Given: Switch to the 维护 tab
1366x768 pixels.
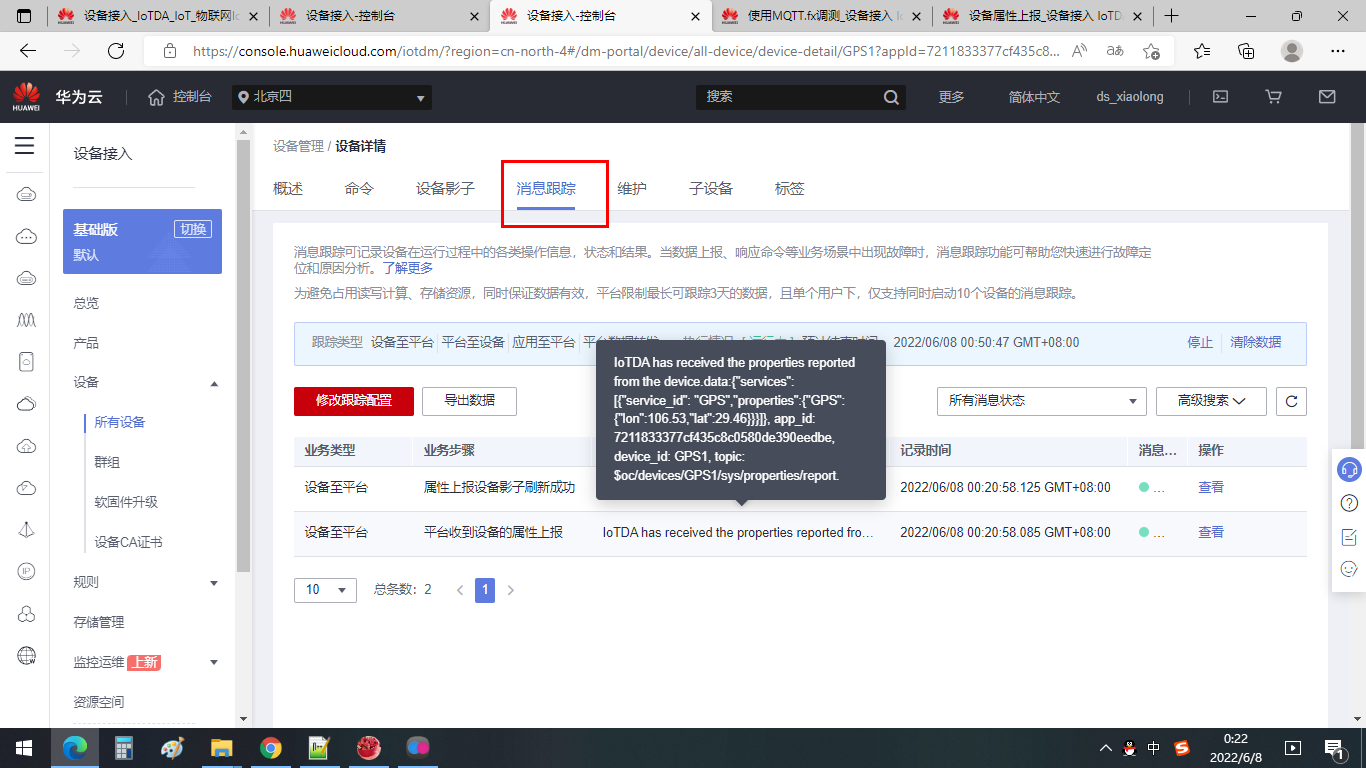Looking at the screenshot, I should pos(632,188).
